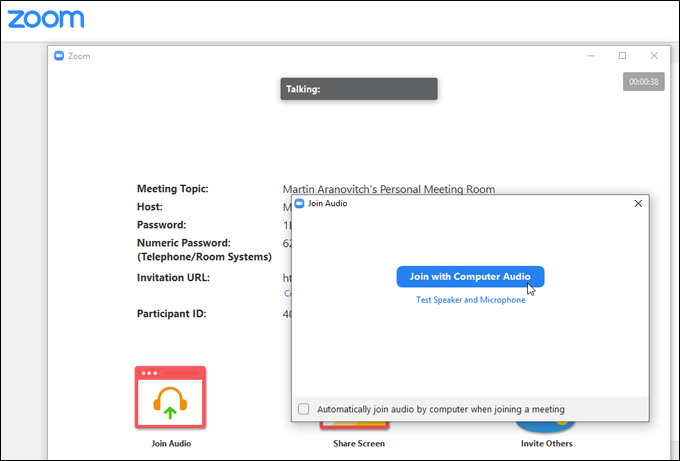Enable automatically join audio by computer checkbox
The width and height of the screenshot is (680, 461).
304,409
